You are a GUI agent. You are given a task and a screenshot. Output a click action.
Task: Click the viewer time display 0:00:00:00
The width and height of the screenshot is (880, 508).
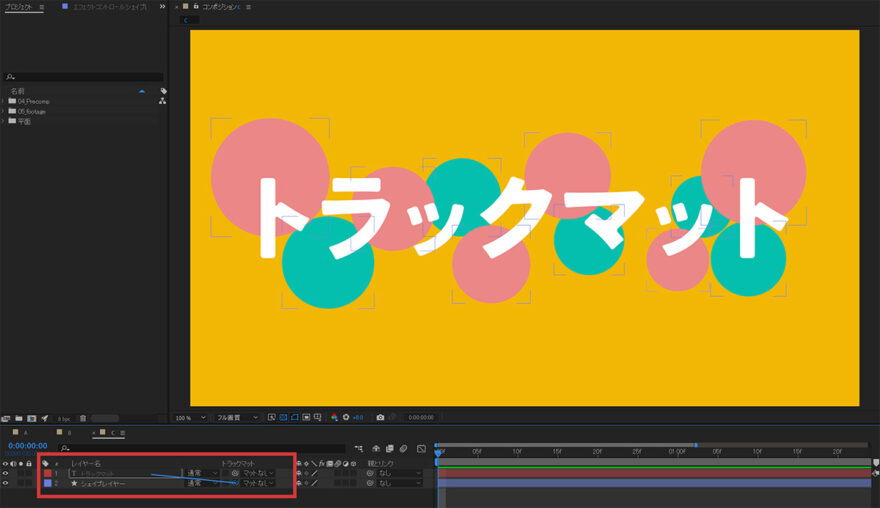click(421, 417)
